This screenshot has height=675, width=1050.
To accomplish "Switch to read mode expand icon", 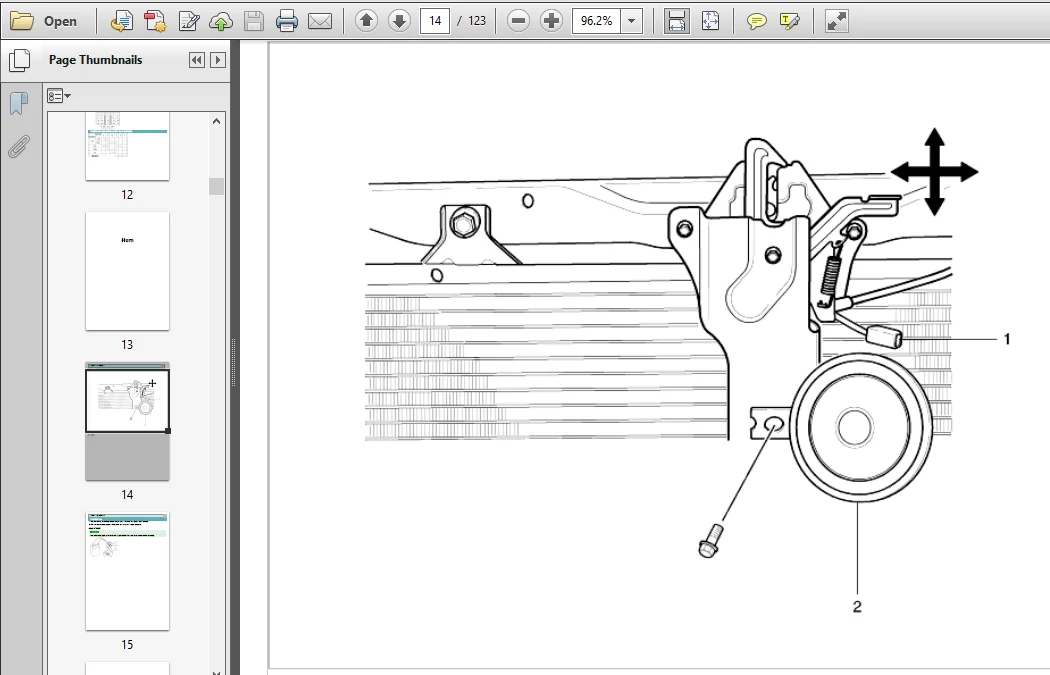I will [836, 21].
